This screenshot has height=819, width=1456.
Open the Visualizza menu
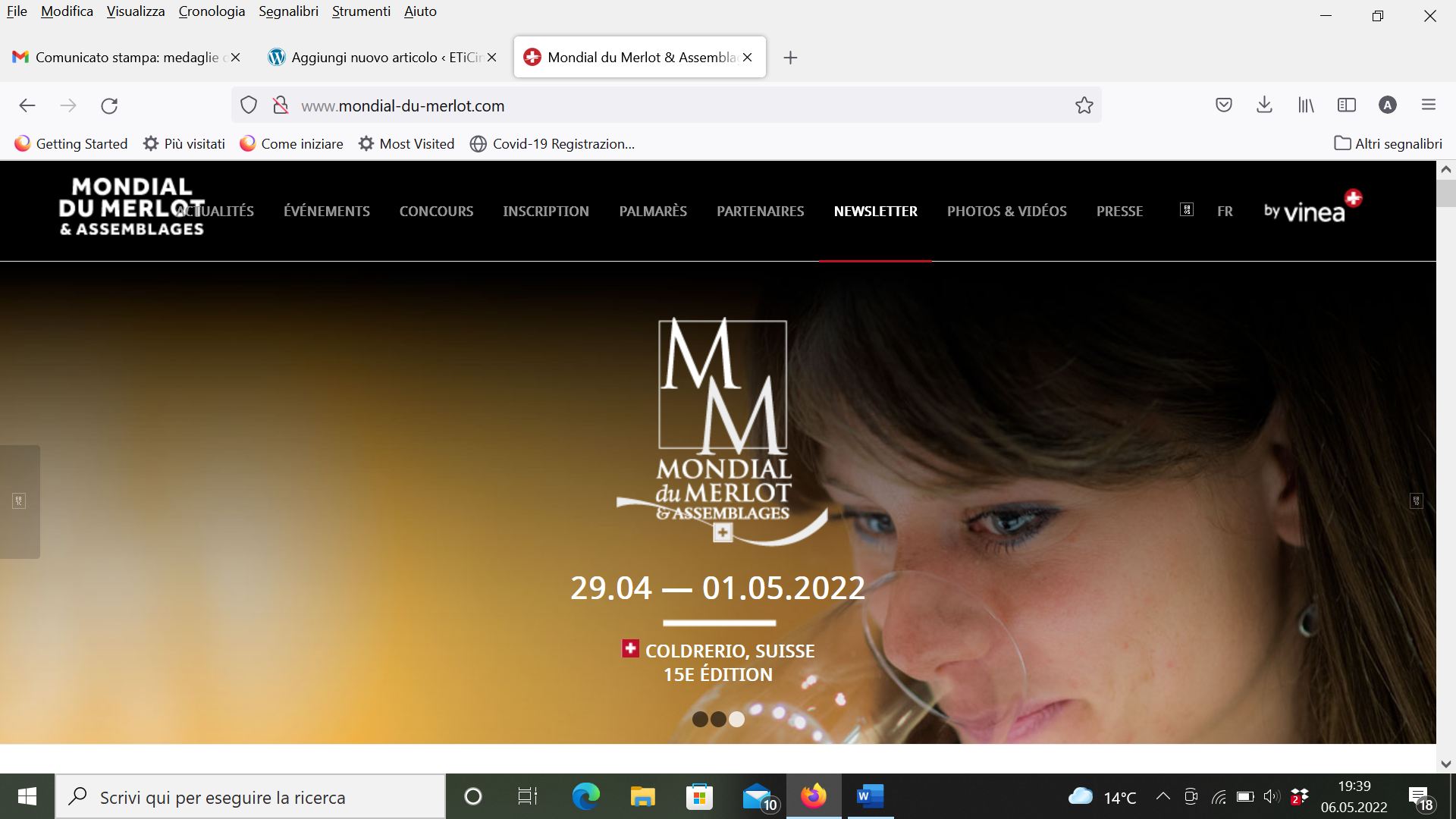pos(136,11)
